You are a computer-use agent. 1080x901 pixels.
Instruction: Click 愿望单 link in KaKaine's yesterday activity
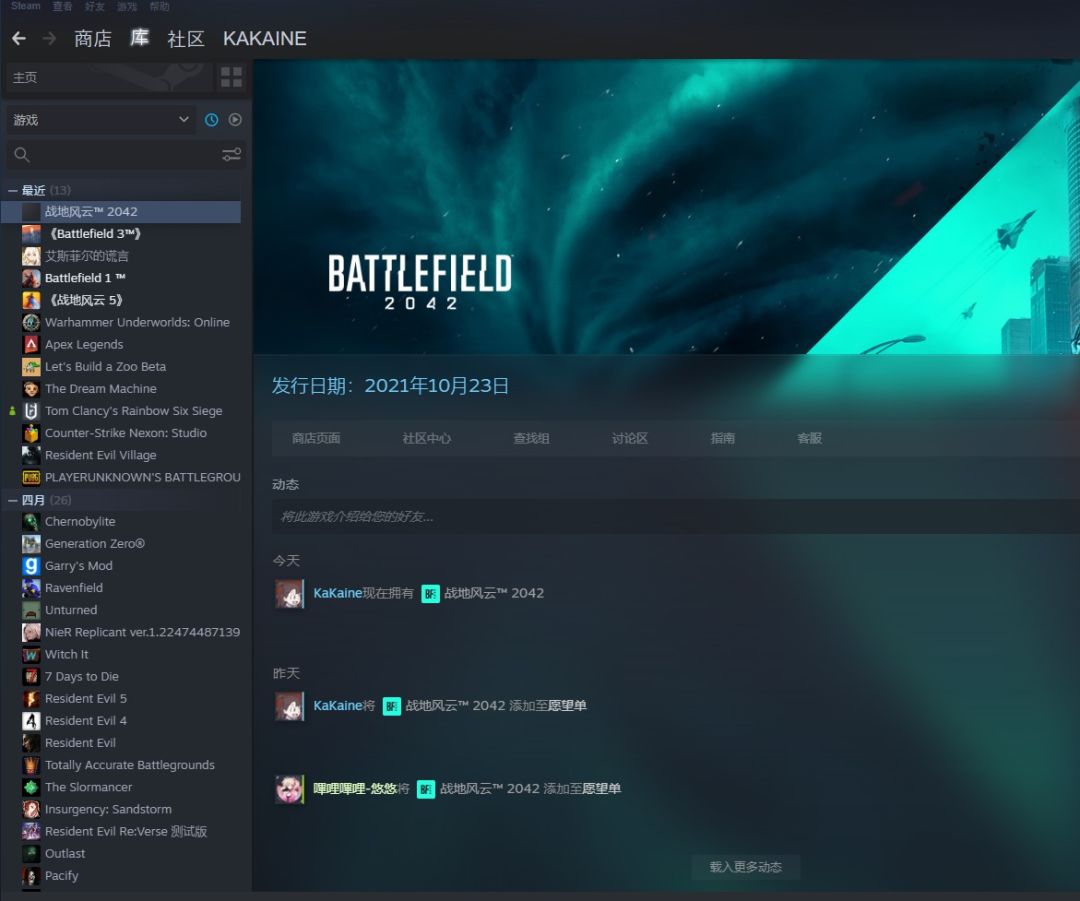click(567, 706)
